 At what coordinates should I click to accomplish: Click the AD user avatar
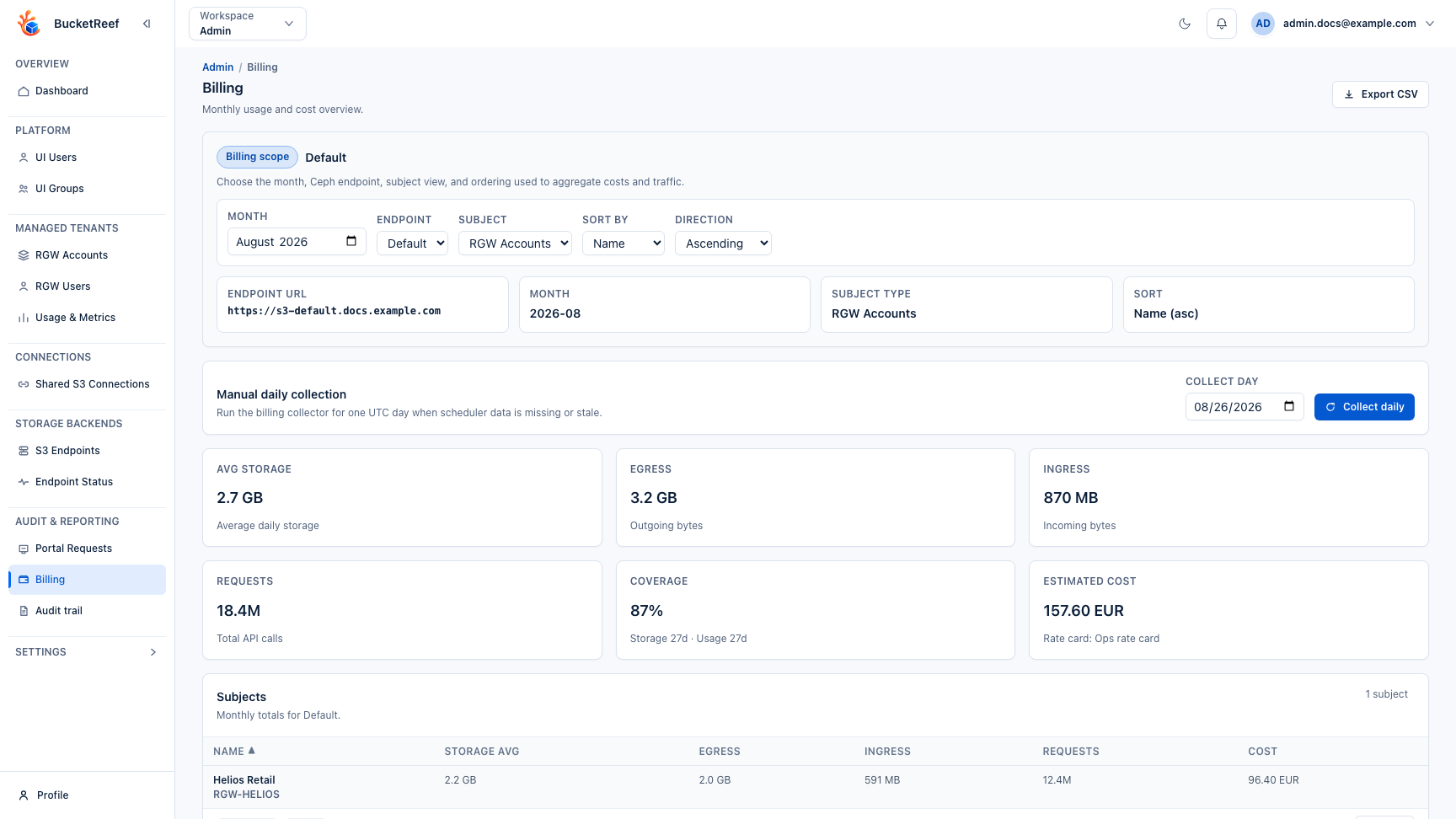click(1263, 24)
